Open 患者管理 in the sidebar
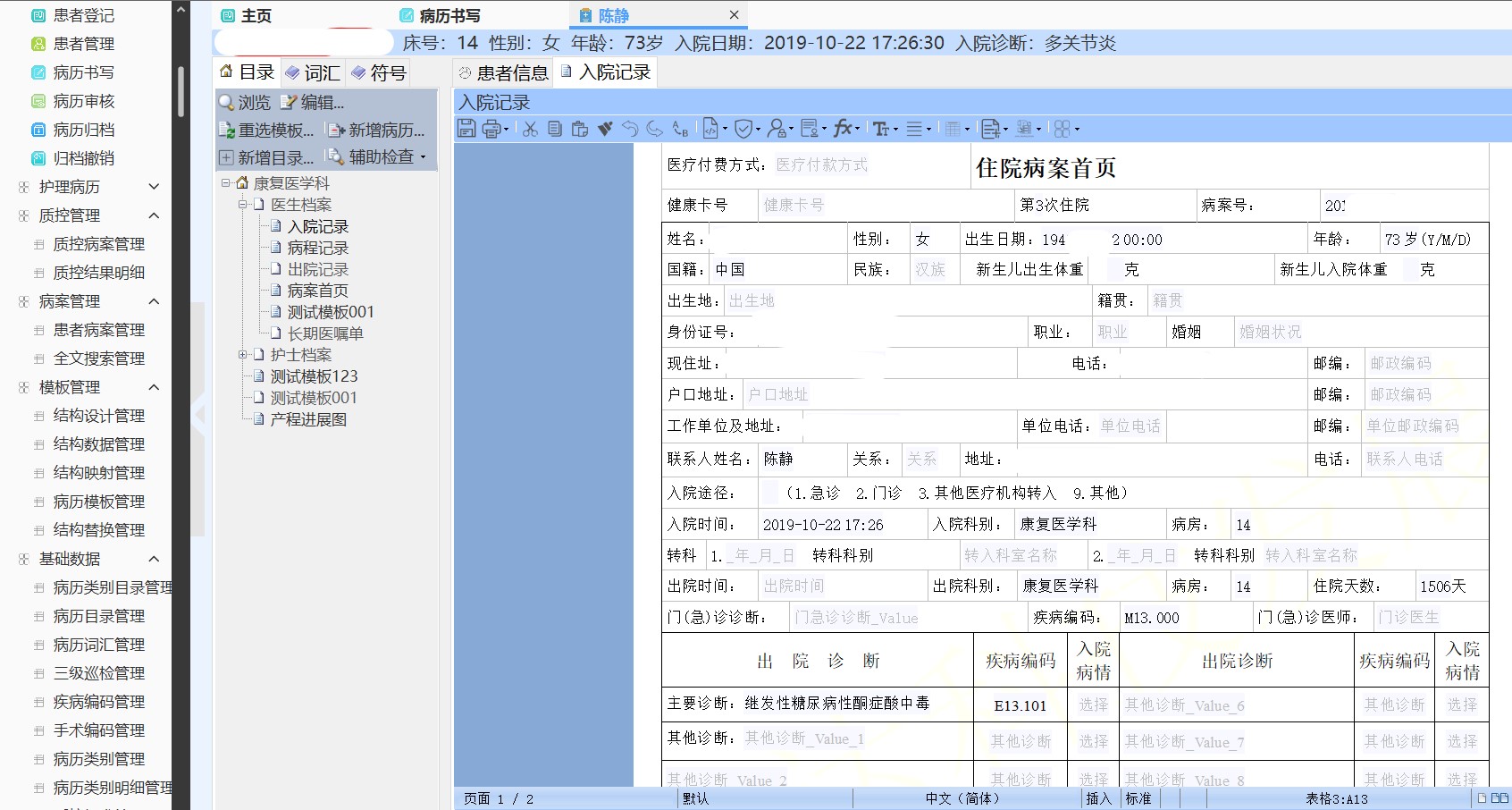Screen dimensions: 1512x810 [x=83, y=44]
